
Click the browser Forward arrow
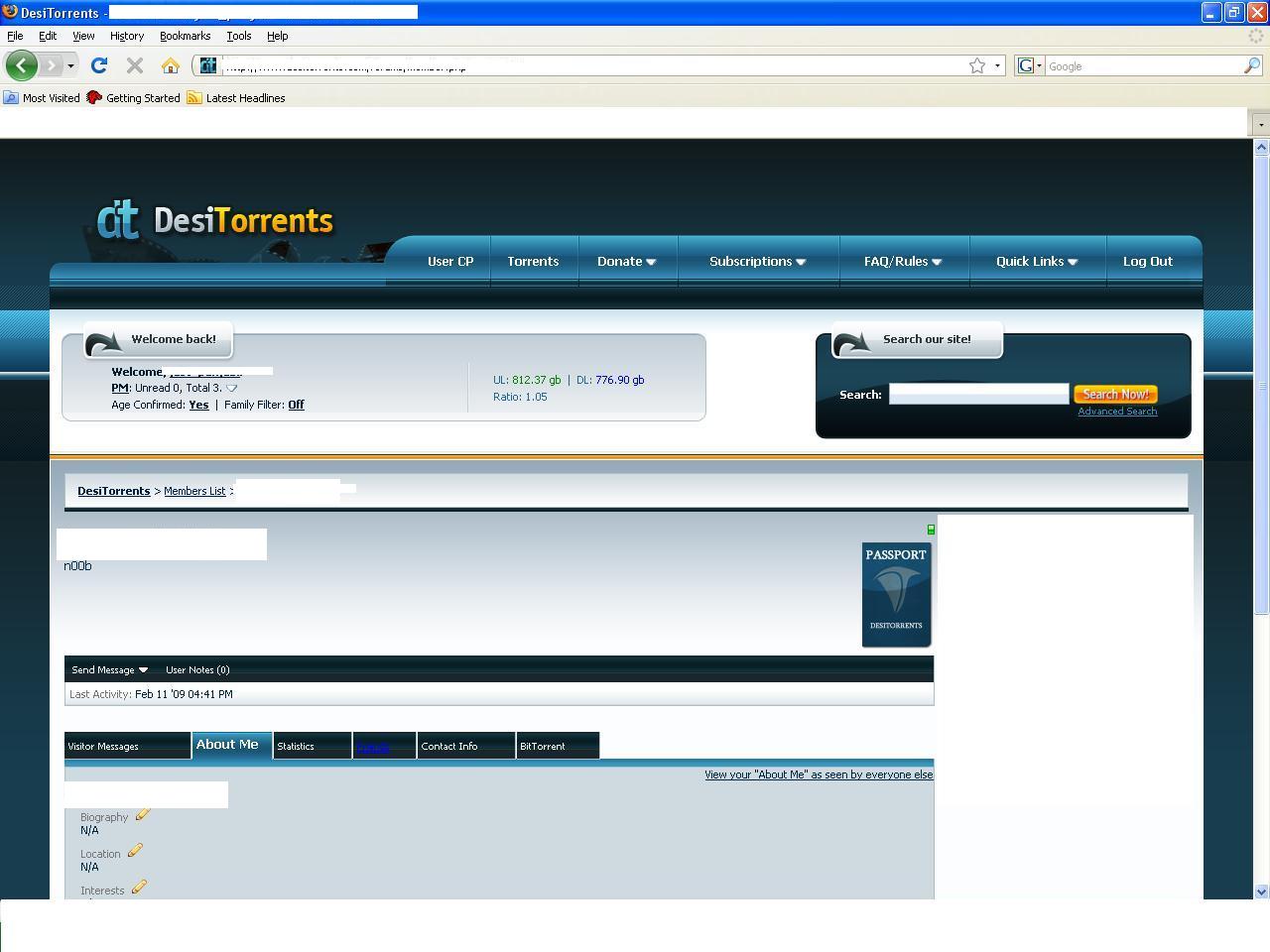(51, 65)
